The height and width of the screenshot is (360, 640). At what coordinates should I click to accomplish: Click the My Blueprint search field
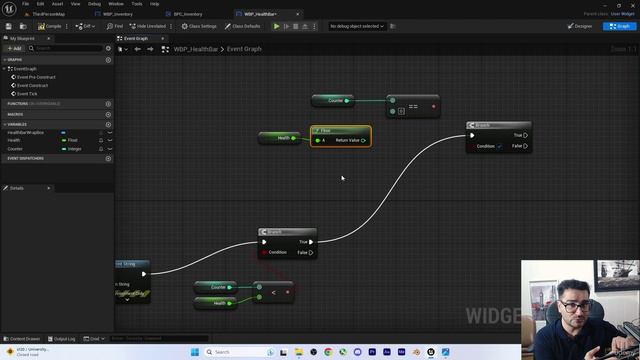(65, 48)
